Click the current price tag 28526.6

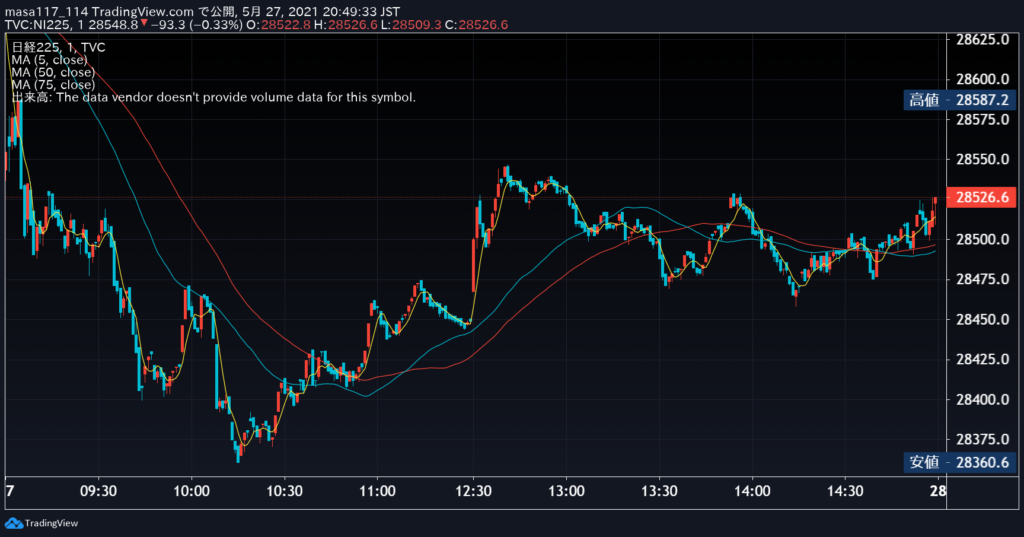tap(982, 197)
